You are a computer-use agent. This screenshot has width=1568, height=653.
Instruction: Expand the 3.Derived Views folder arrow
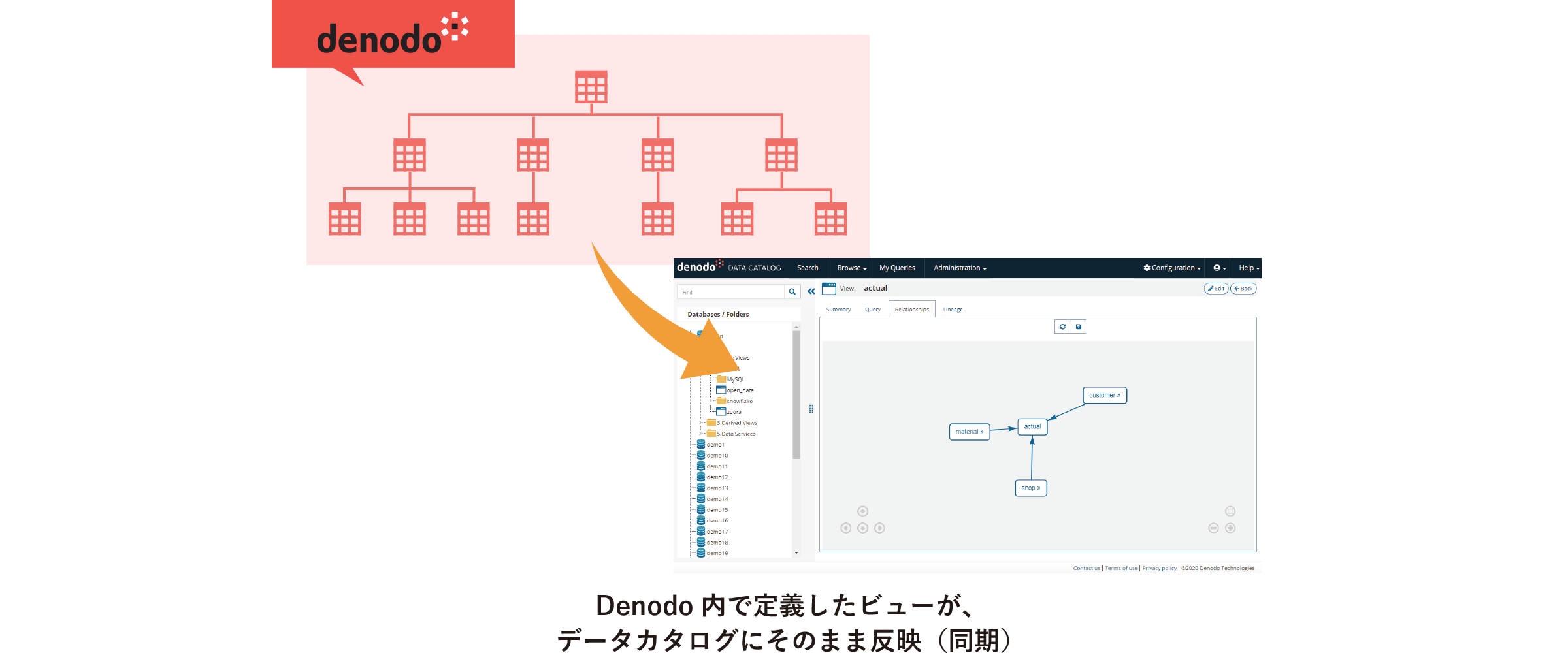click(x=701, y=422)
